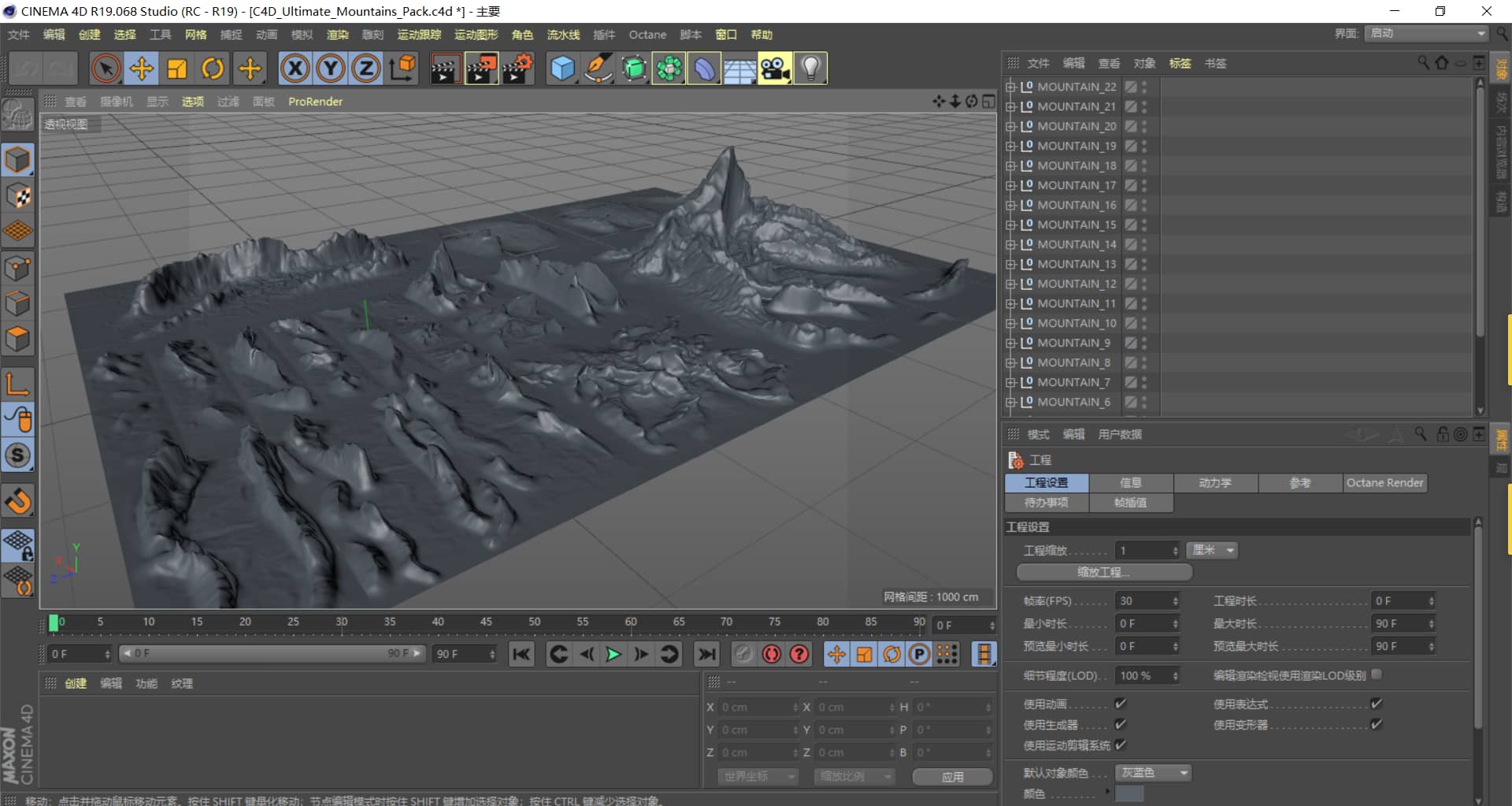Click the timeline preview range slider bar
The width and height of the screenshot is (1512, 806).
point(272,653)
